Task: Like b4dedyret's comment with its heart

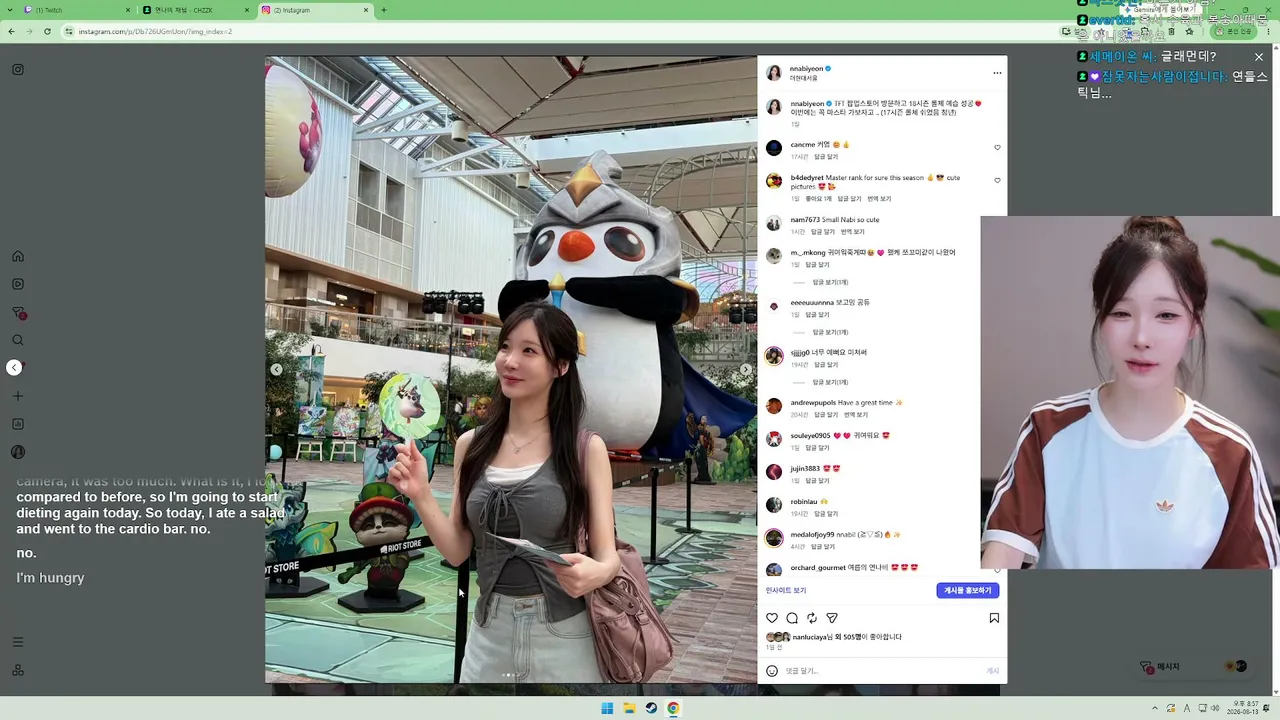Action: click(997, 181)
